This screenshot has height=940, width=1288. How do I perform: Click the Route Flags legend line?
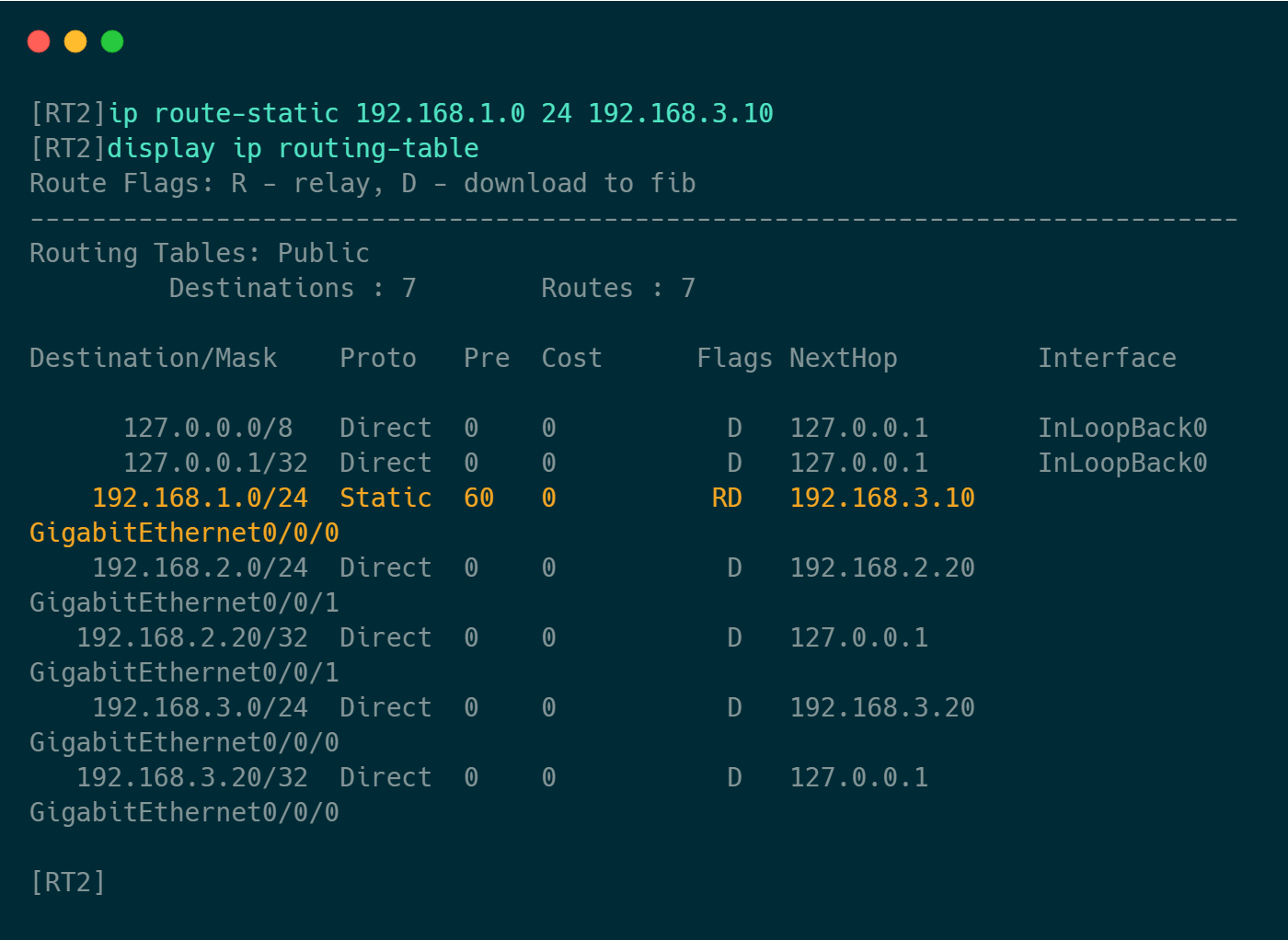(362, 183)
